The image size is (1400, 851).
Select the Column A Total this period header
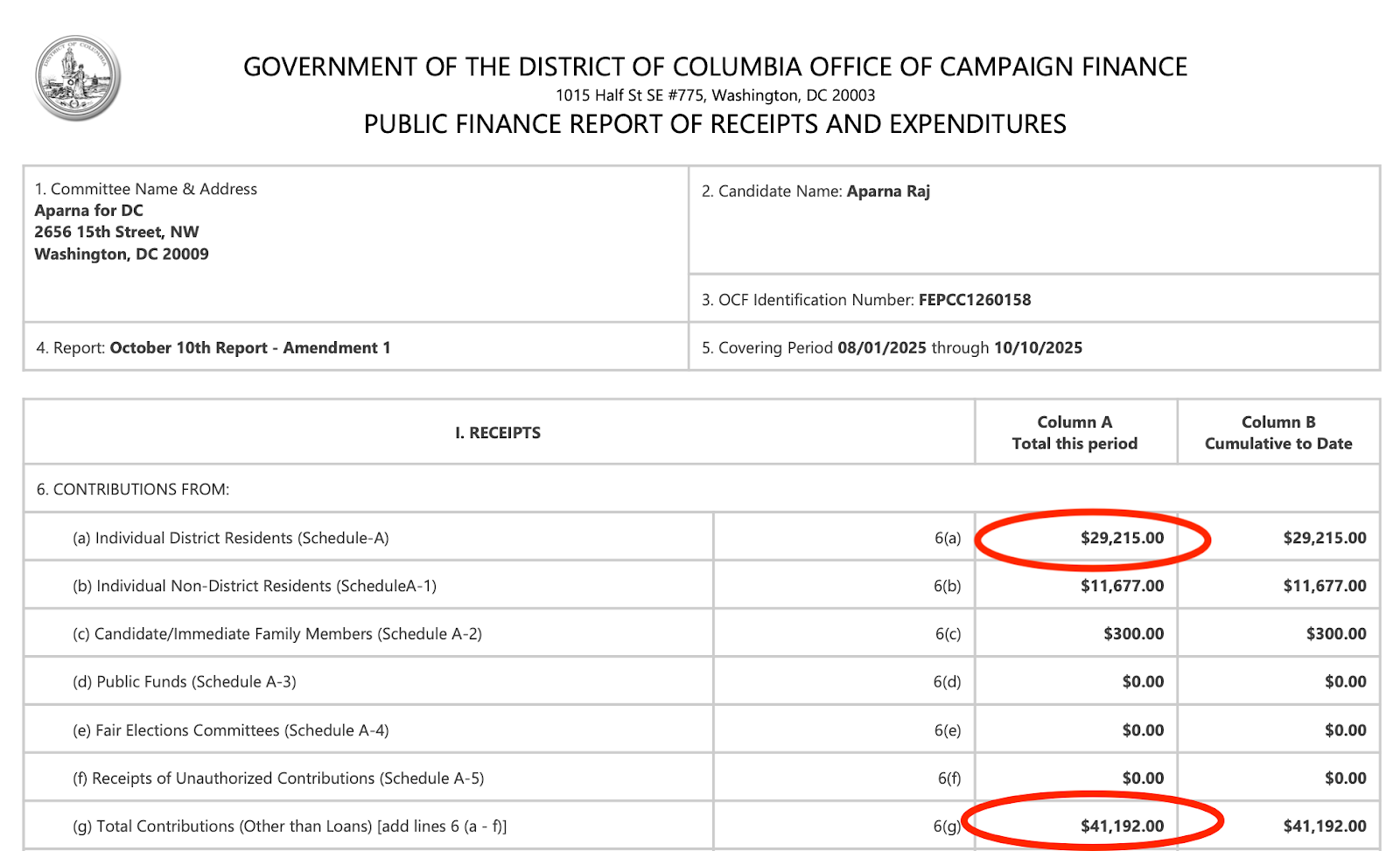click(x=1074, y=433)
